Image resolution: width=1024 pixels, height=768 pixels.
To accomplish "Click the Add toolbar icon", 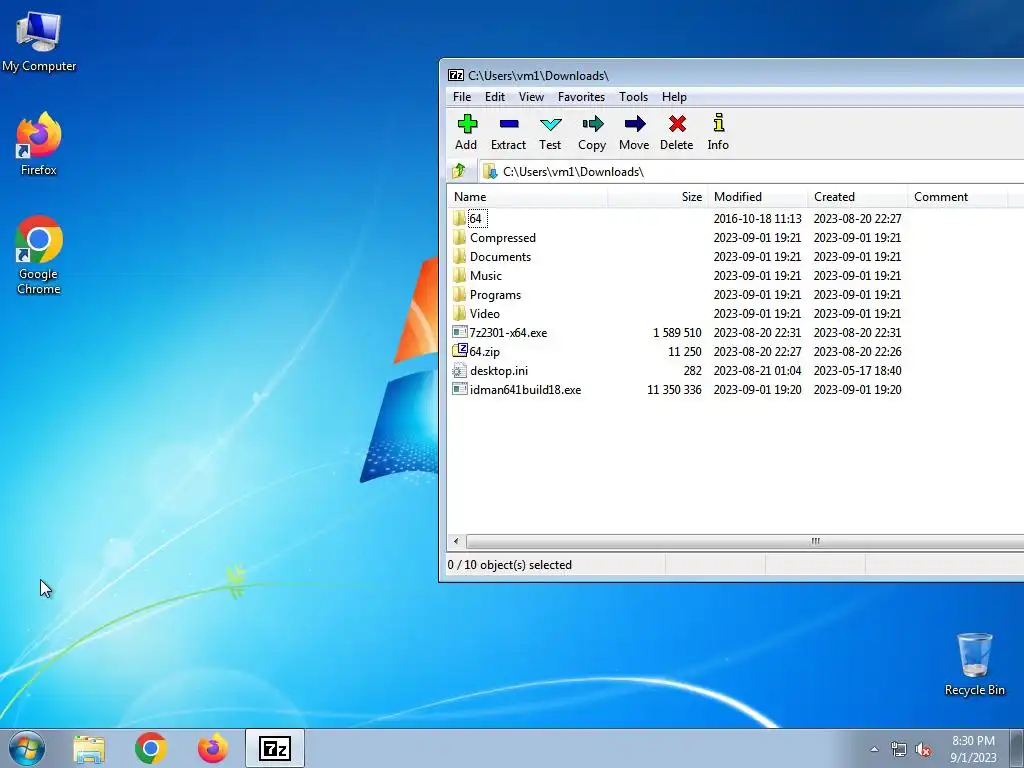I will point(466,124).
